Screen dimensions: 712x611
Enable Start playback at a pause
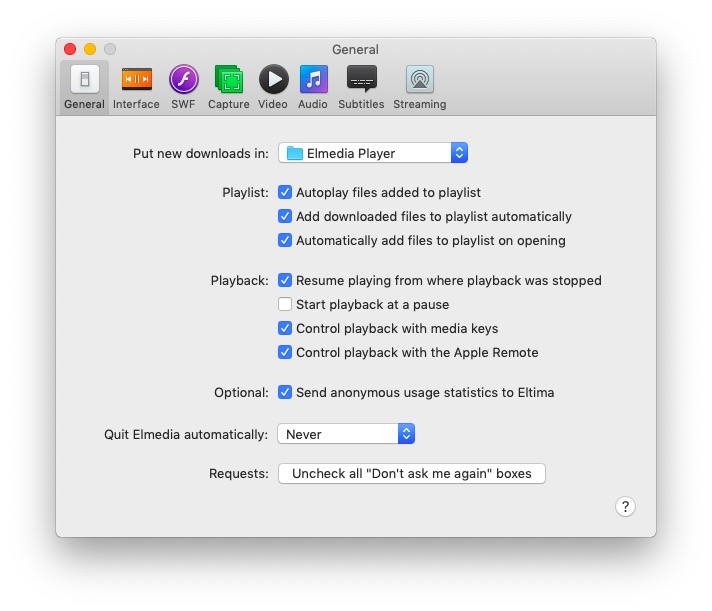coord(285,304)
